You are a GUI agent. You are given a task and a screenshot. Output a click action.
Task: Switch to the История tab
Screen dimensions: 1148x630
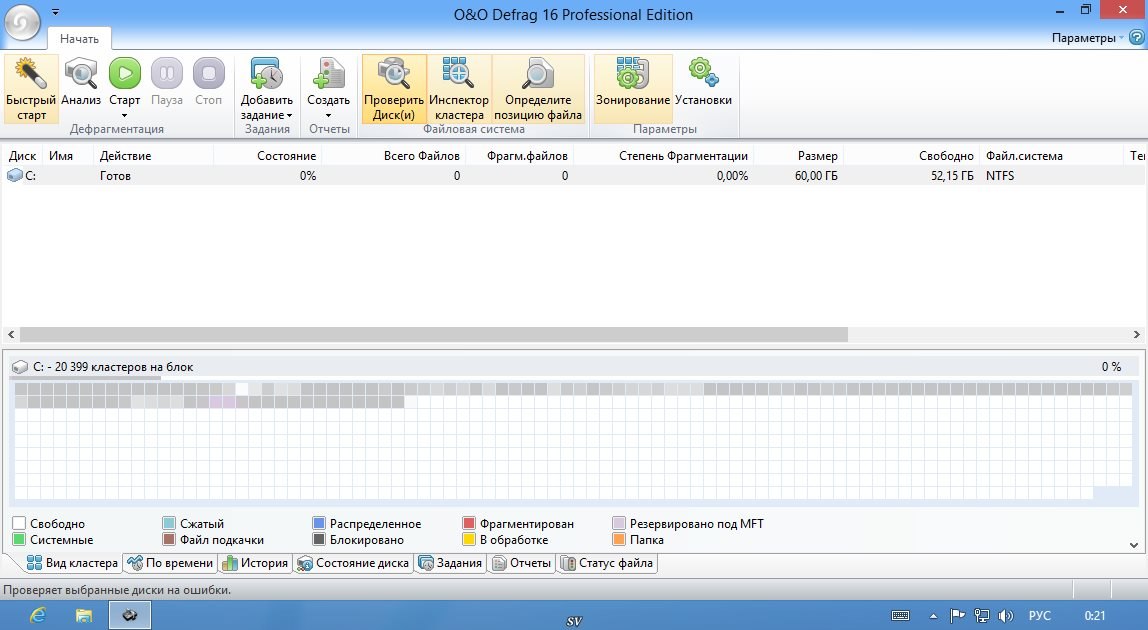(255, 563)
